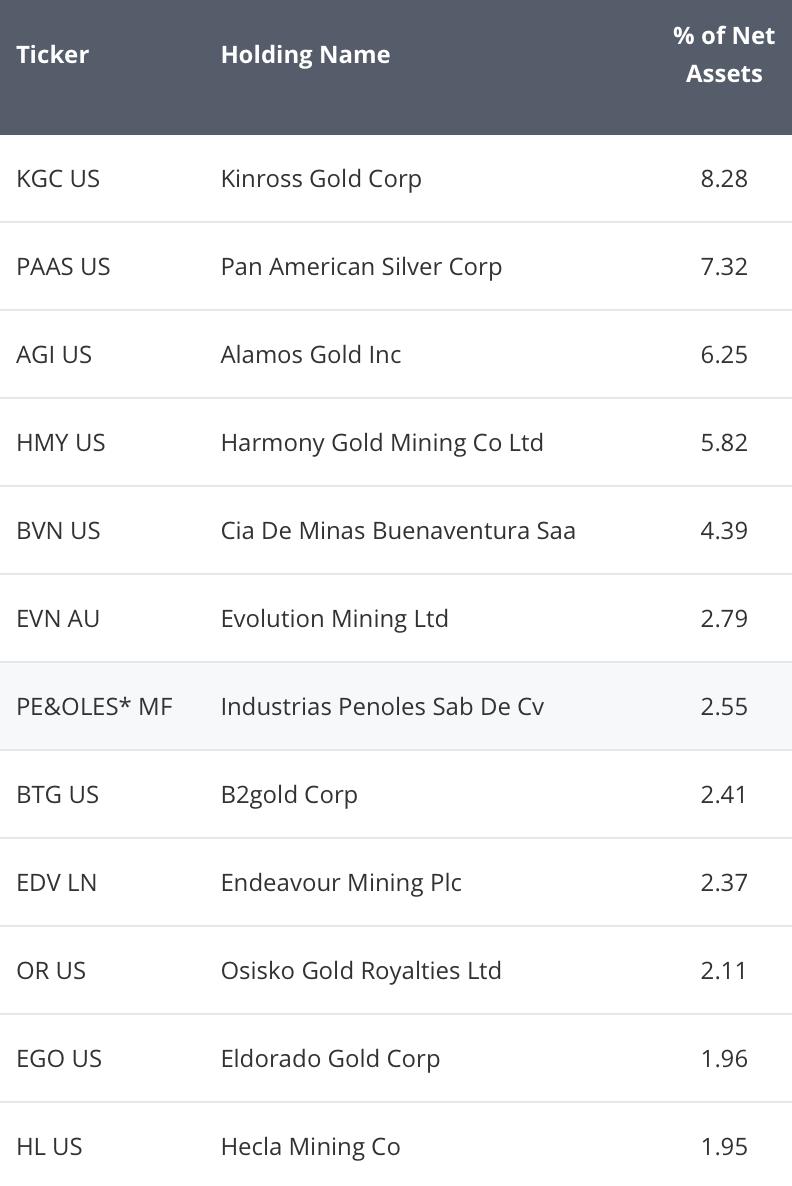Open the Hecla Mining Co holding
Image resolution: width=792 pixels, height=1186 pixels.
click(x=310, y=1147)
